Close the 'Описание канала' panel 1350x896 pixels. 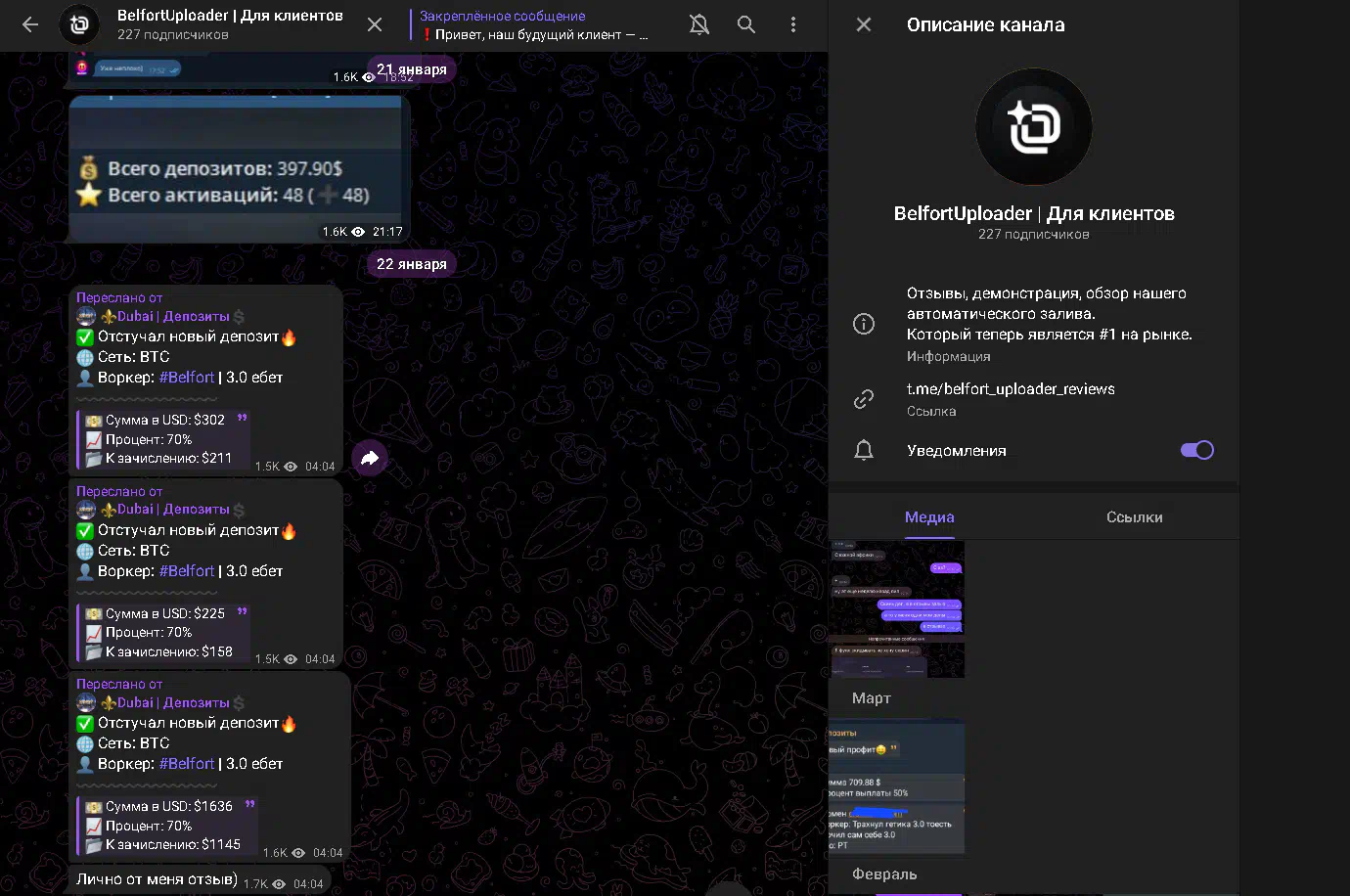click(864, 24)
